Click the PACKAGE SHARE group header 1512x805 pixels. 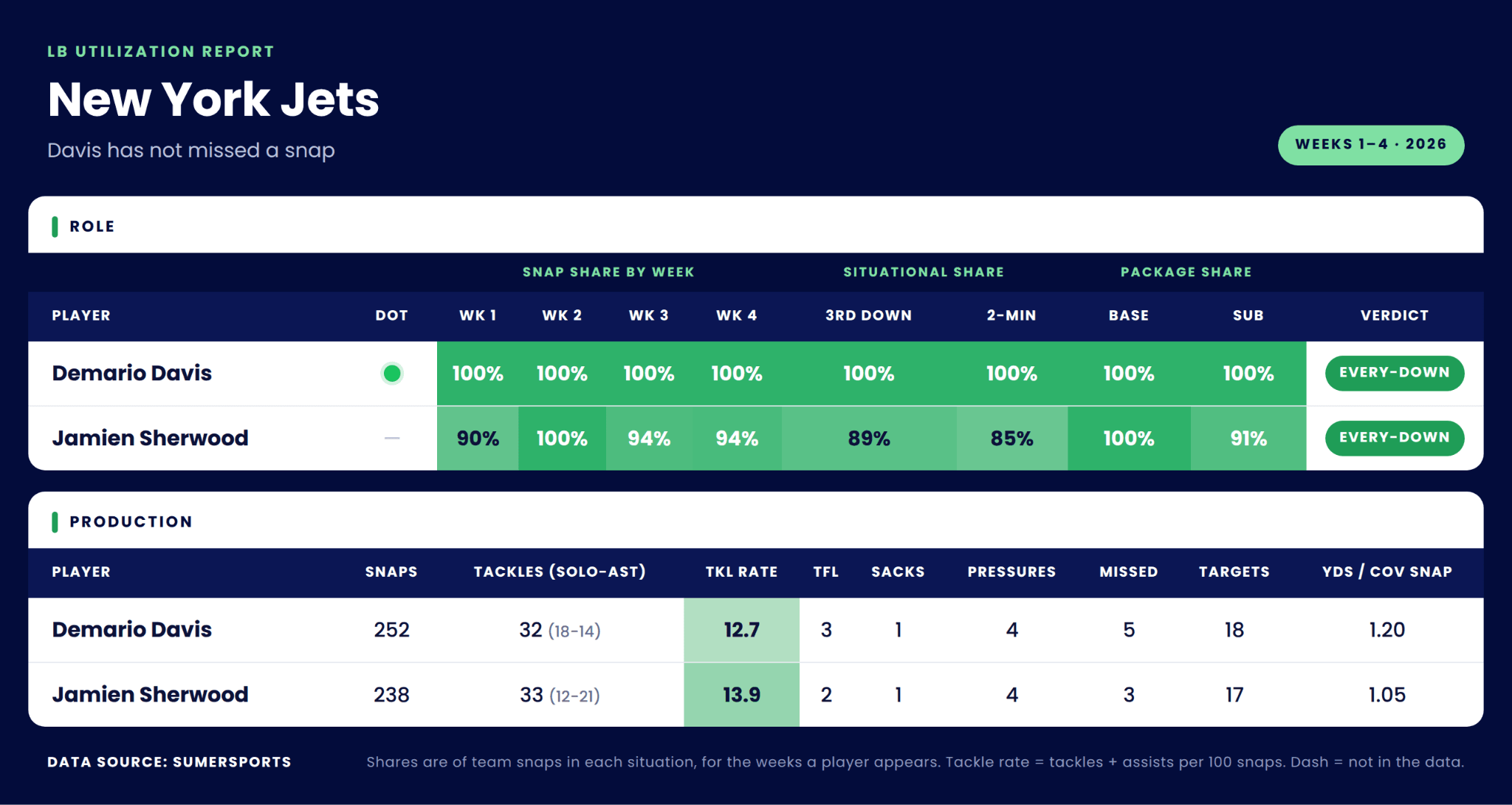coord(1186,272)
